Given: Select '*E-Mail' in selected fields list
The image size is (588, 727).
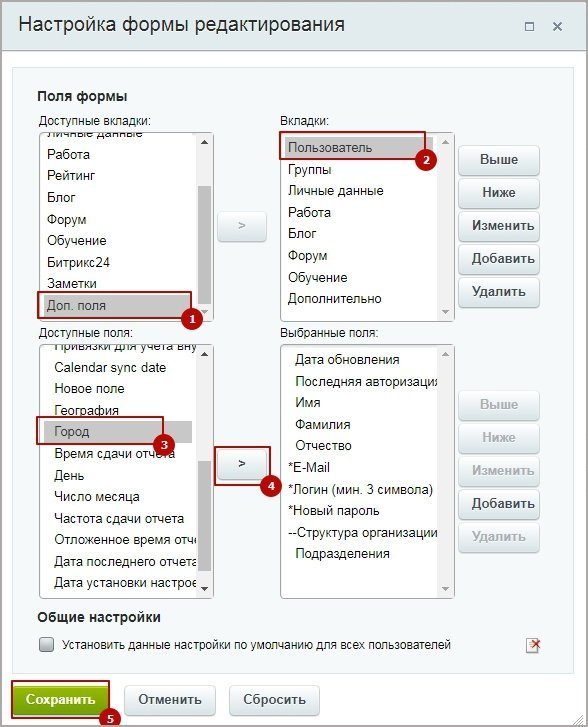Looking at the screenshot, I should click(359, 467).
